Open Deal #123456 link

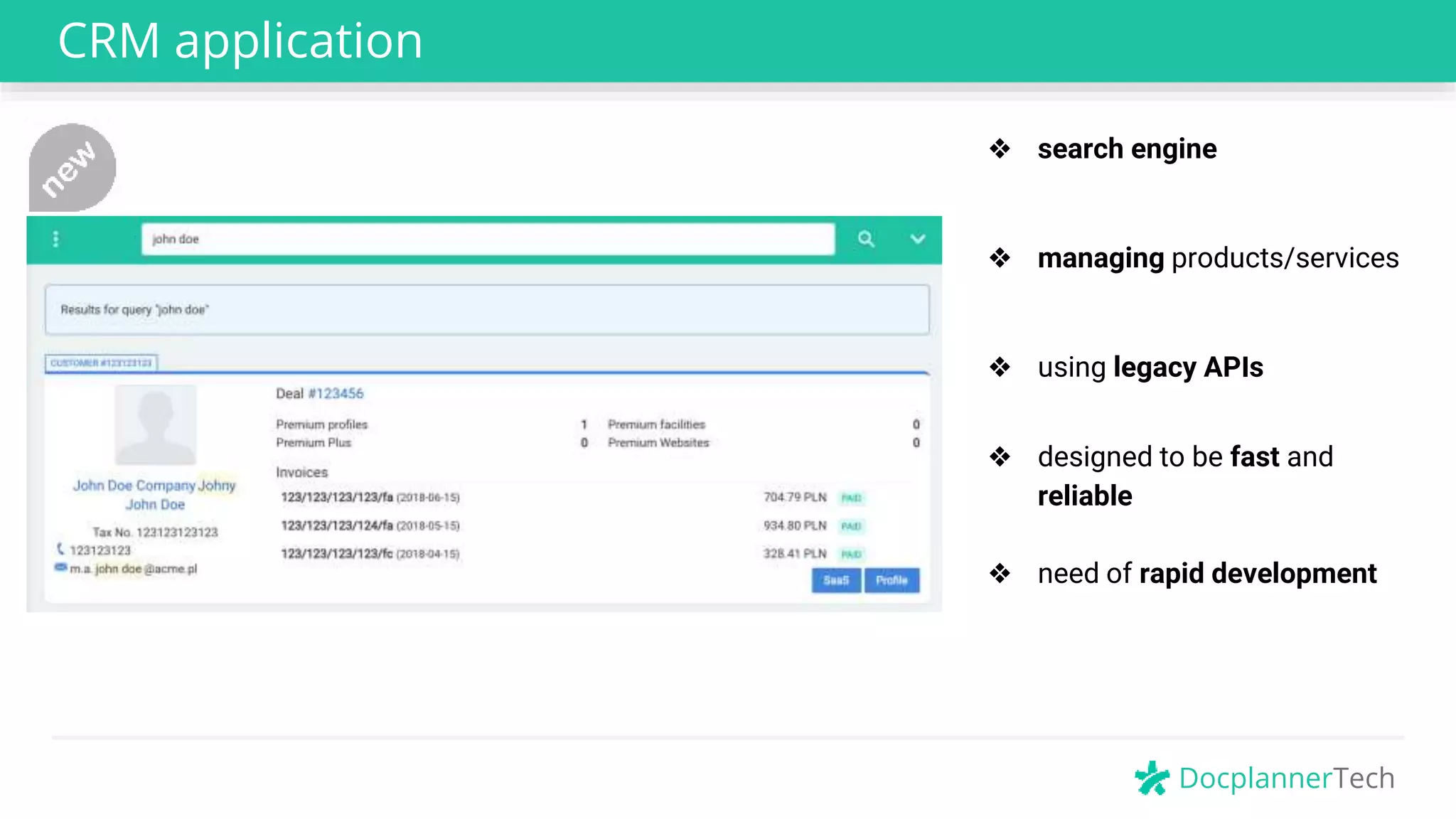[336, 393]
